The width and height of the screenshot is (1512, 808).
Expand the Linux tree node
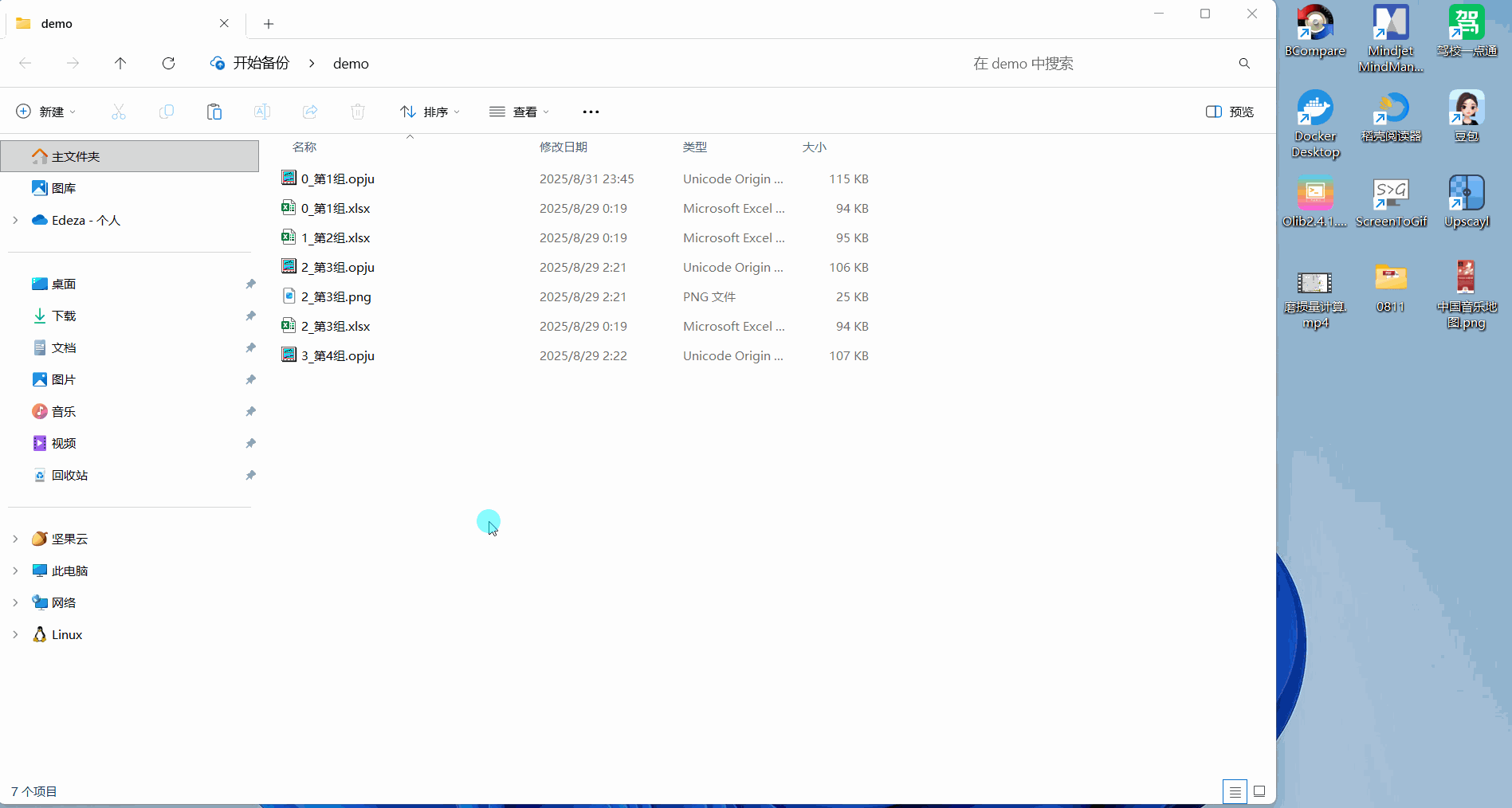point(15,634)
